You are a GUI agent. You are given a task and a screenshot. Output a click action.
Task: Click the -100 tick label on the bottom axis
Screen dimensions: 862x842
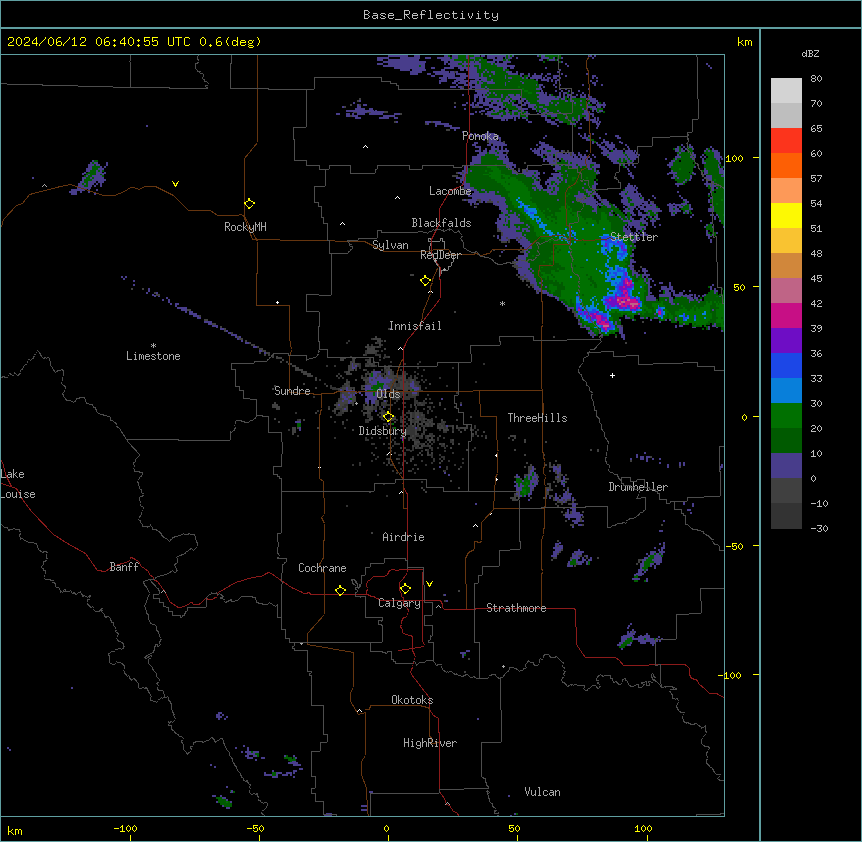(126, 828)
